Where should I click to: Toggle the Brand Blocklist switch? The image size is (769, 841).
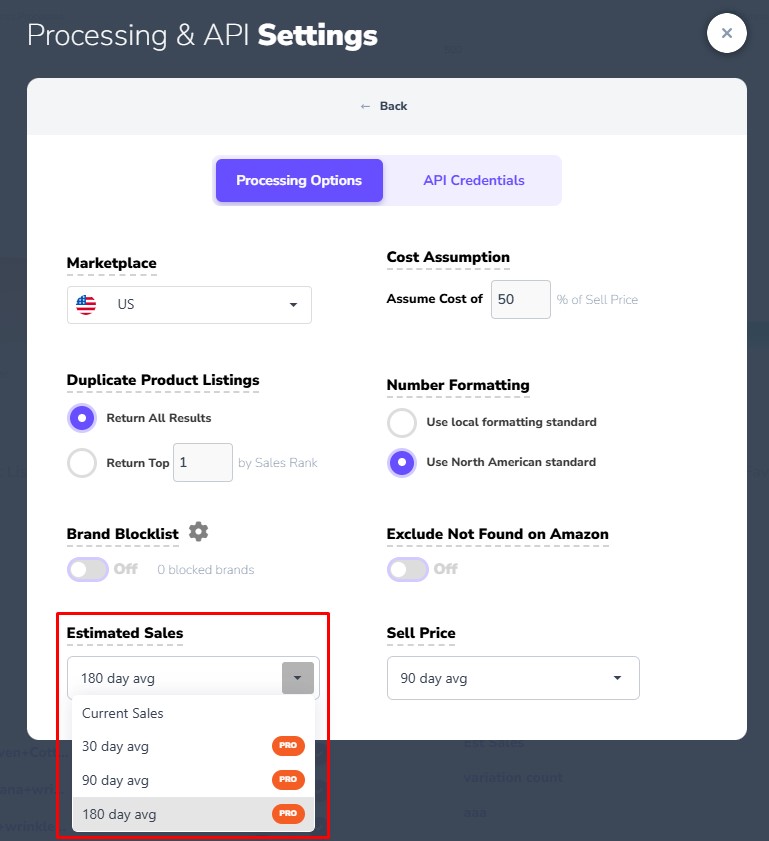[87, 569]
